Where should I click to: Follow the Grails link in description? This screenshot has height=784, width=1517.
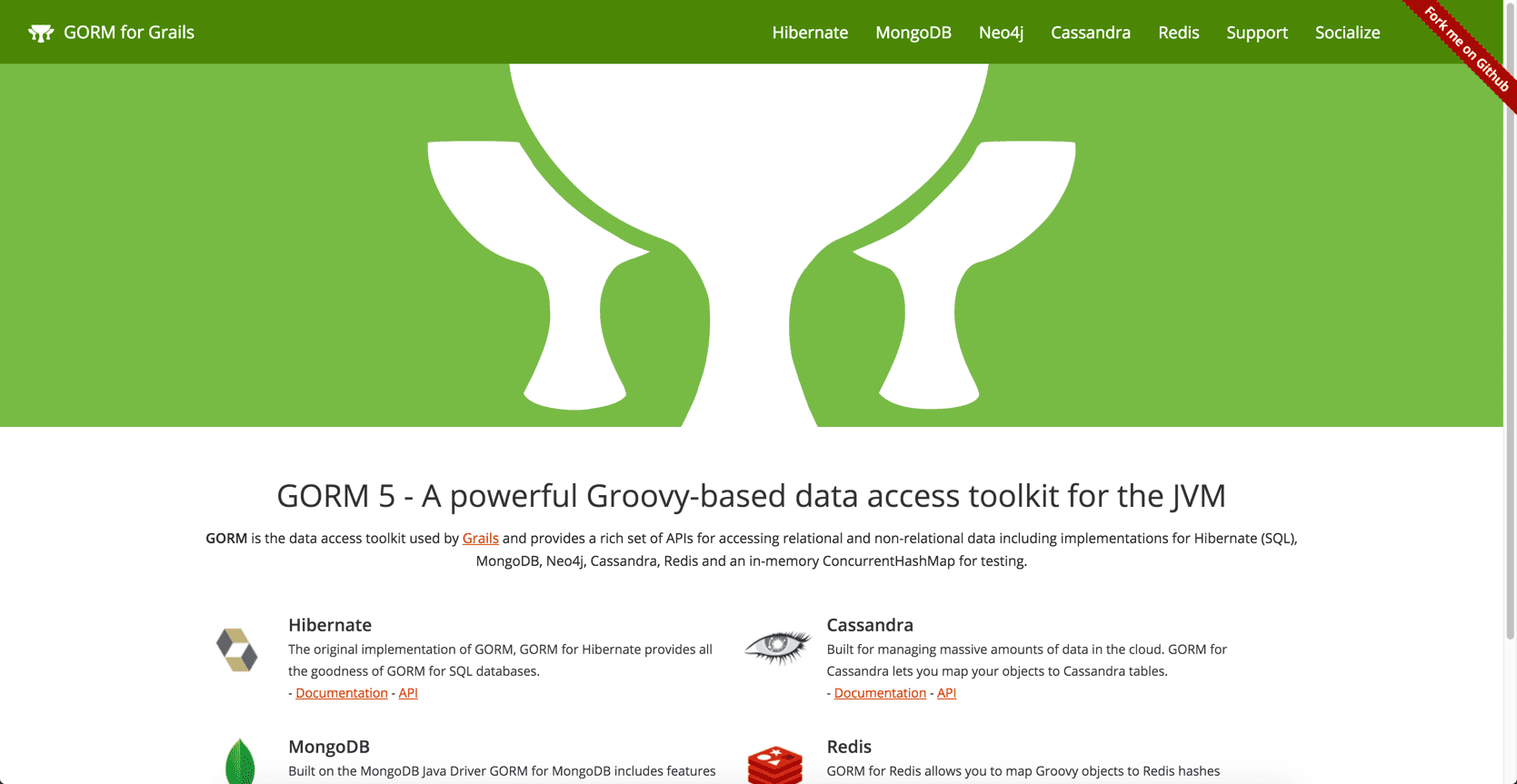480,539
